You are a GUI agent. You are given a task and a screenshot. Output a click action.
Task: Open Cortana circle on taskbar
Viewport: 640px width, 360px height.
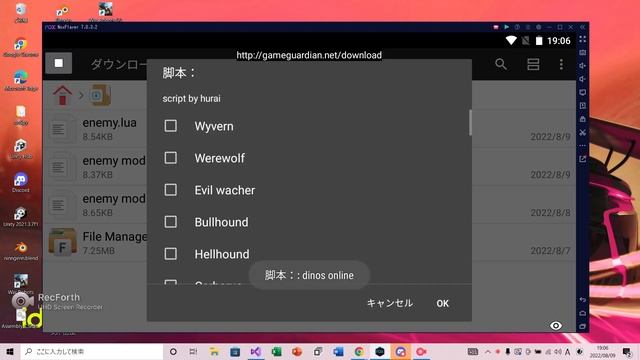173,351
